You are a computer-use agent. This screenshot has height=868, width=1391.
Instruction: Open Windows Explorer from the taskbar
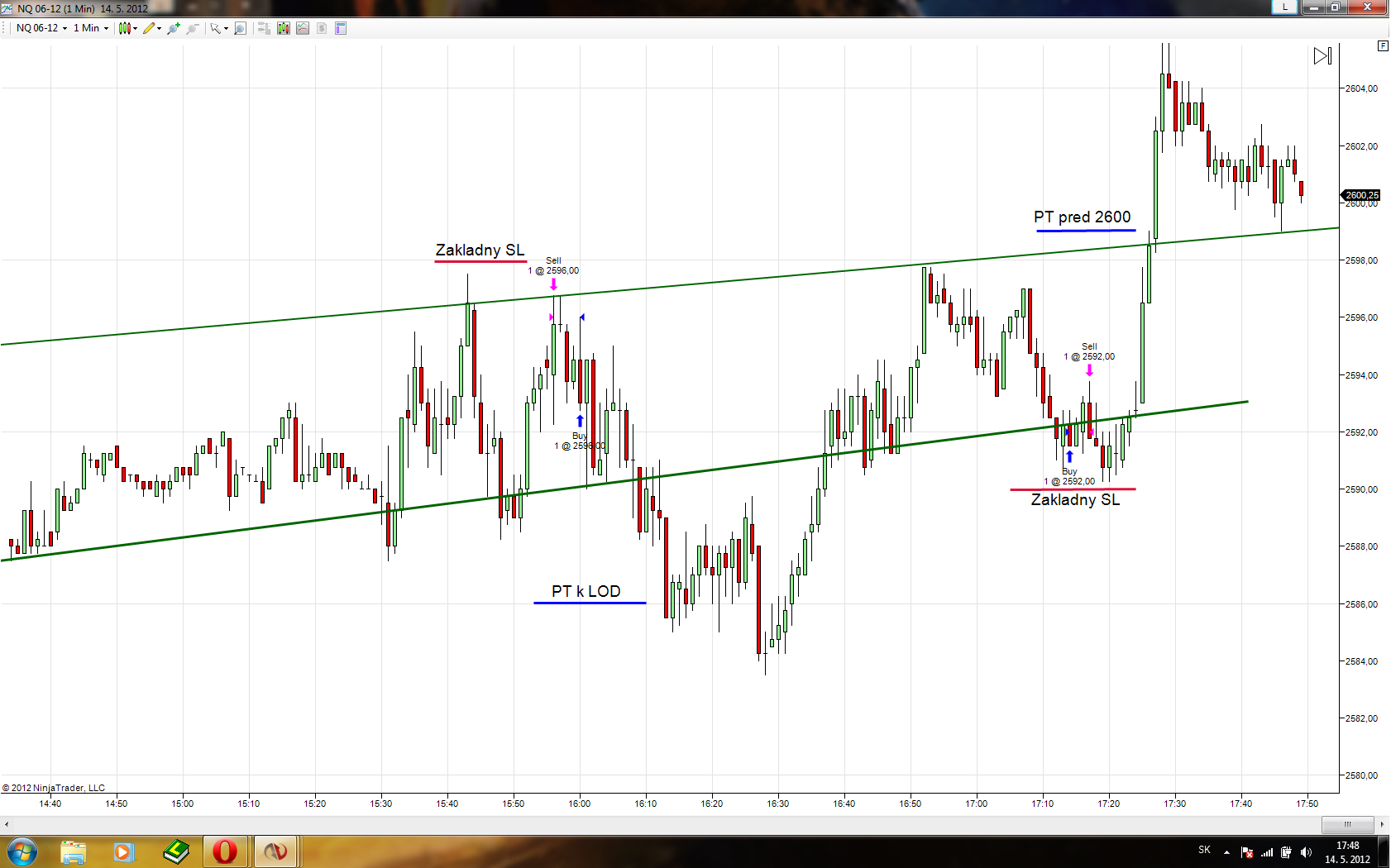coord(73,851)
